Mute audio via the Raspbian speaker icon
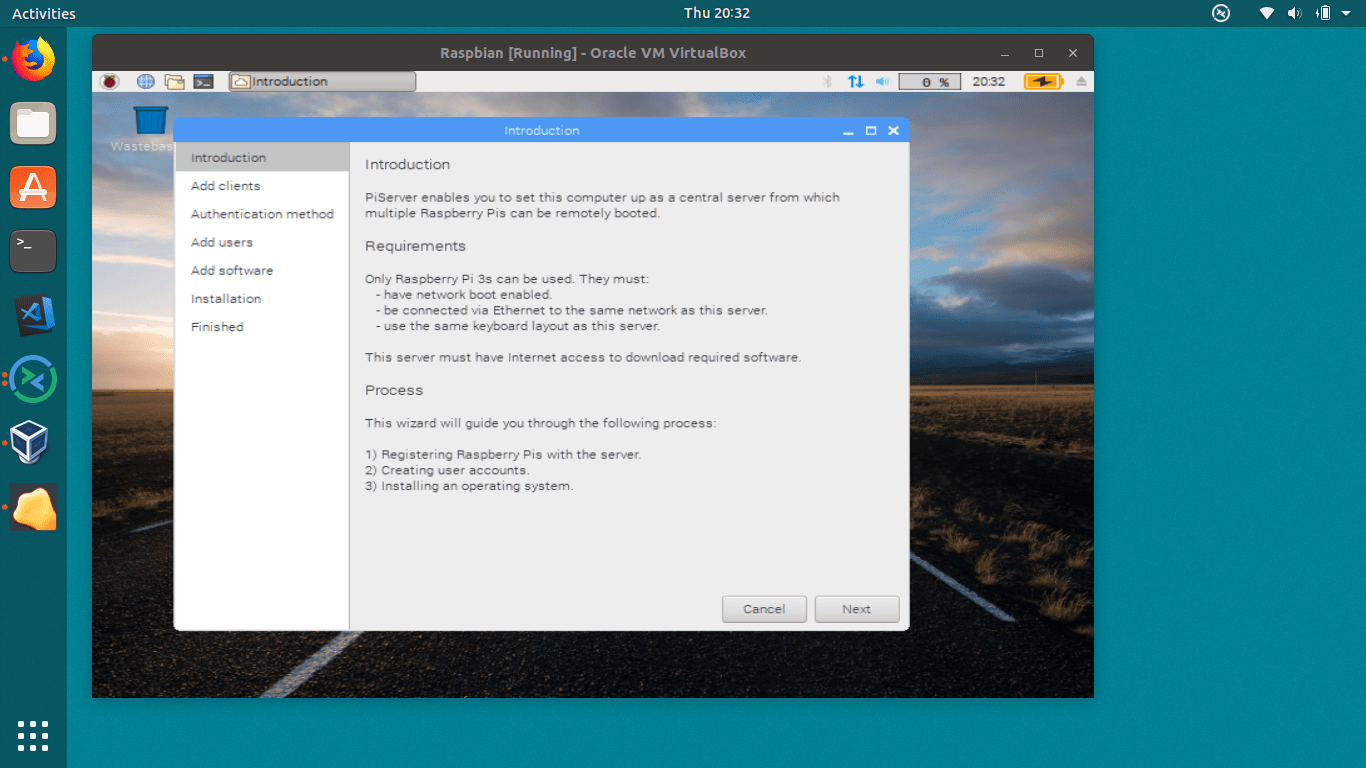Viewport: 1366px width, 768px height. point(882,81)
